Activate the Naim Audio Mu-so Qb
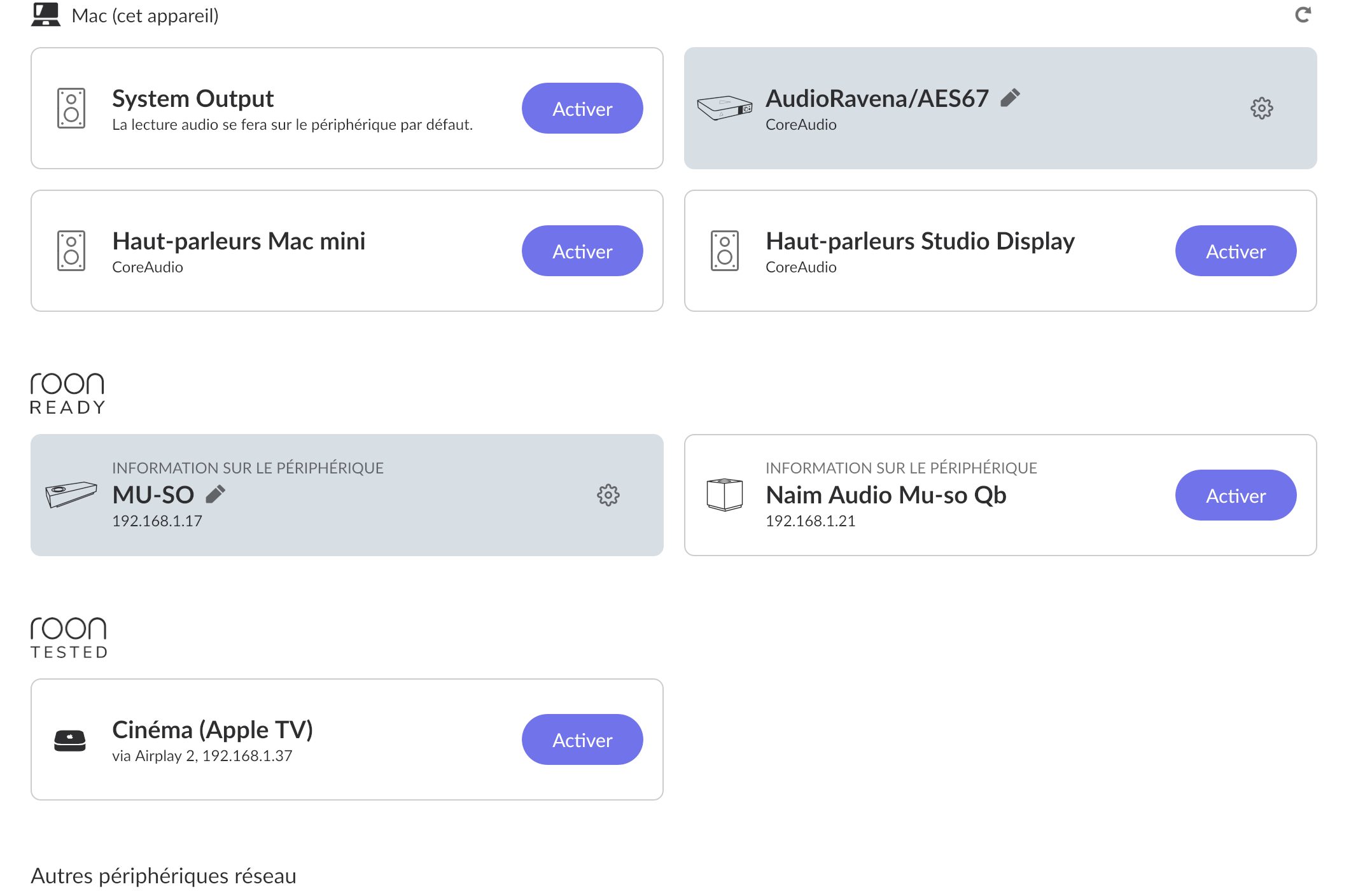The width and height of the screenshot is (1372, 896). [1235, 495]
